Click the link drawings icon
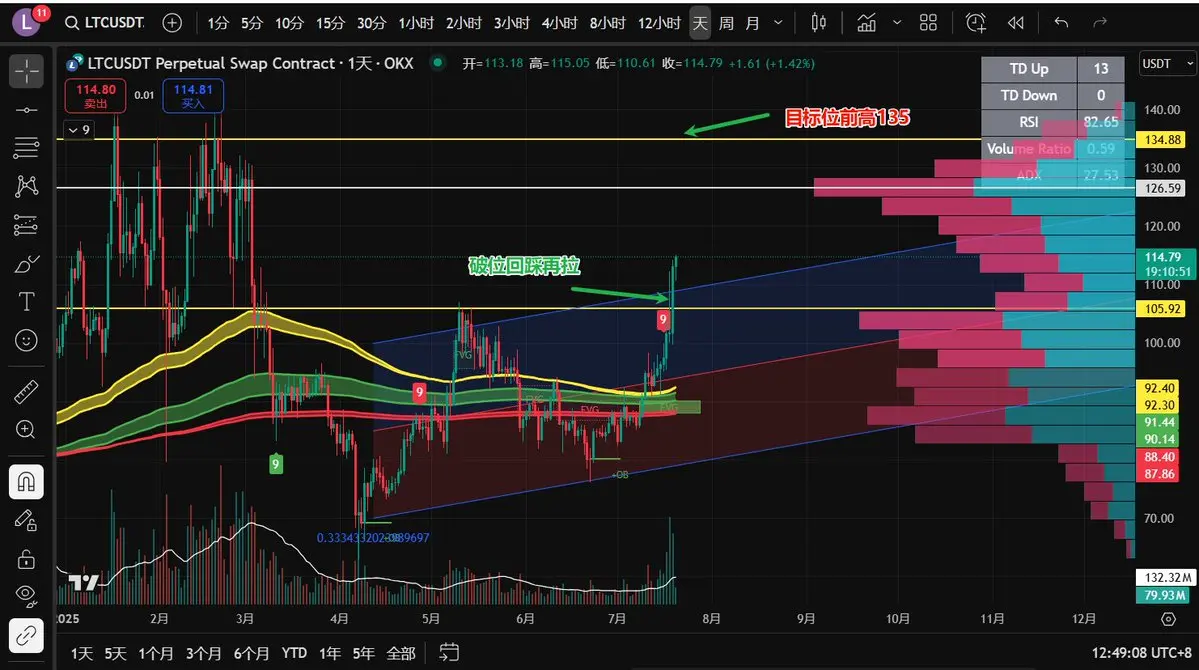This screenshot has height=670, width=1199. (26, 635)
